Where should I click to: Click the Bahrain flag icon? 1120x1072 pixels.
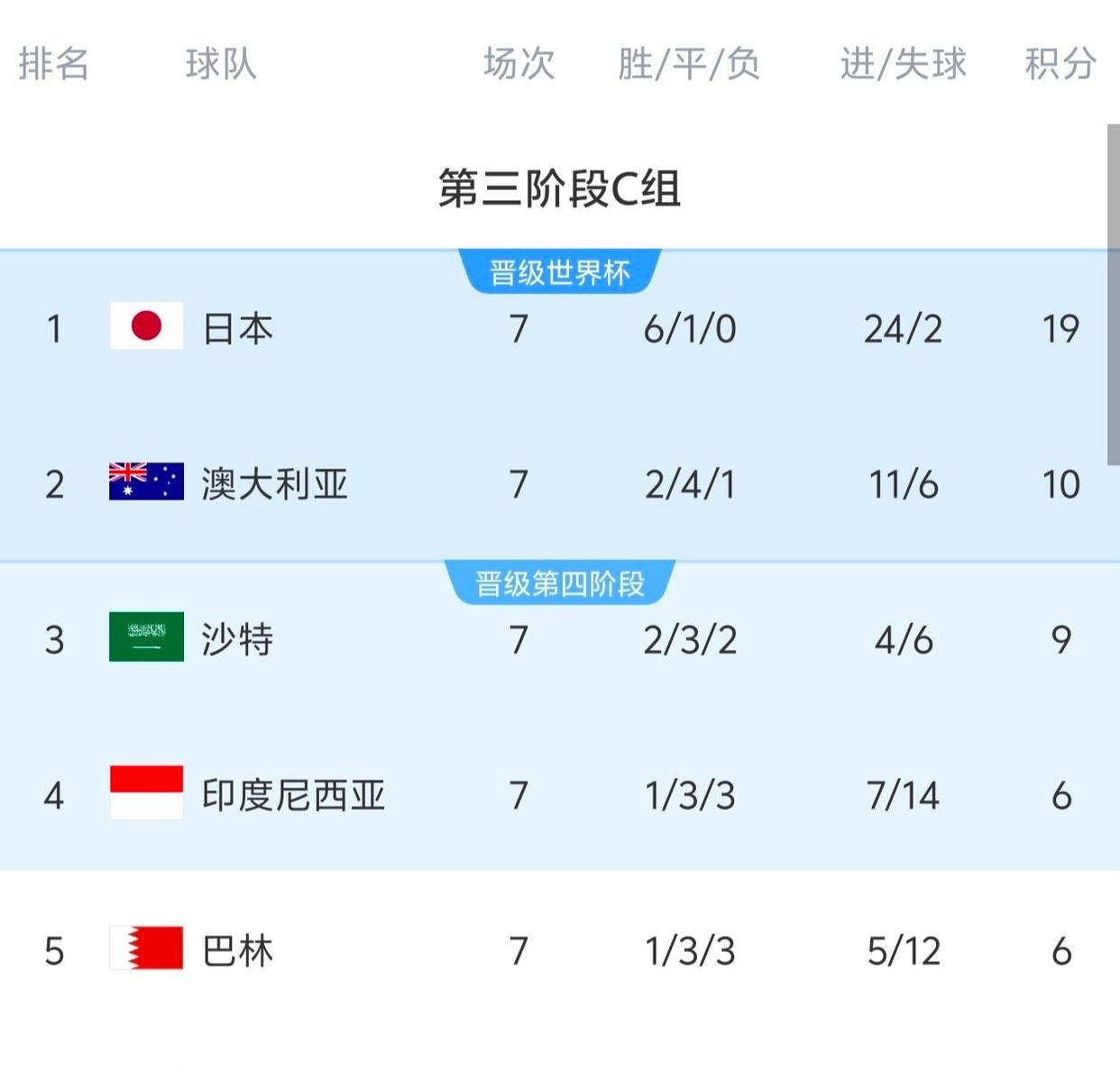point(146,948)
